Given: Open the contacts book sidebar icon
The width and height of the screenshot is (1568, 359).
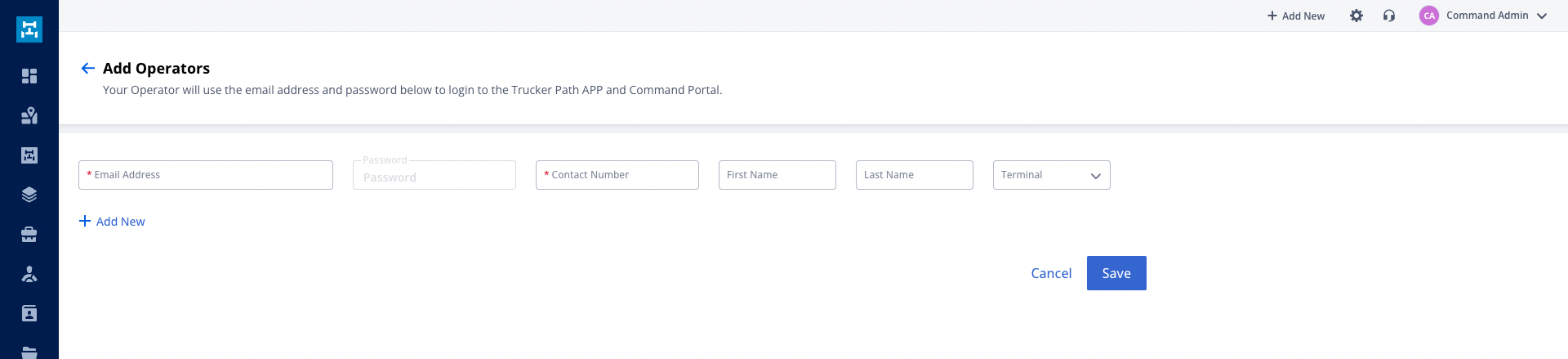Looking at the screenshot, I should pos(29,313).
